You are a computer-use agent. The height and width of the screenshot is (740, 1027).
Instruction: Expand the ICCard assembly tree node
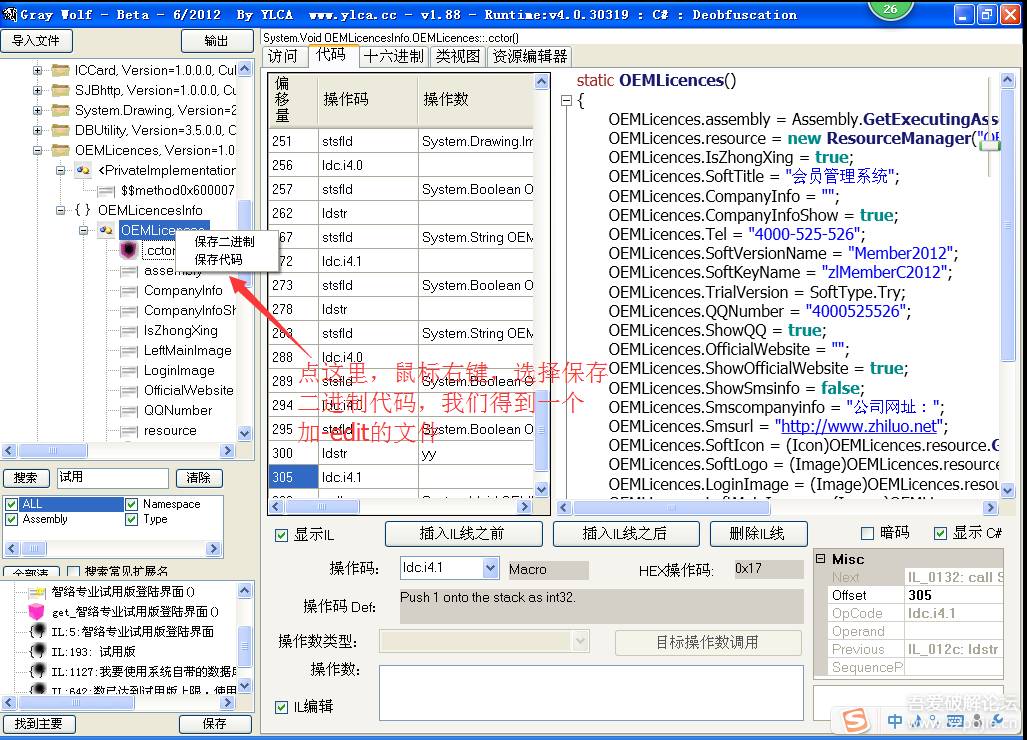(x=38, y=70)
